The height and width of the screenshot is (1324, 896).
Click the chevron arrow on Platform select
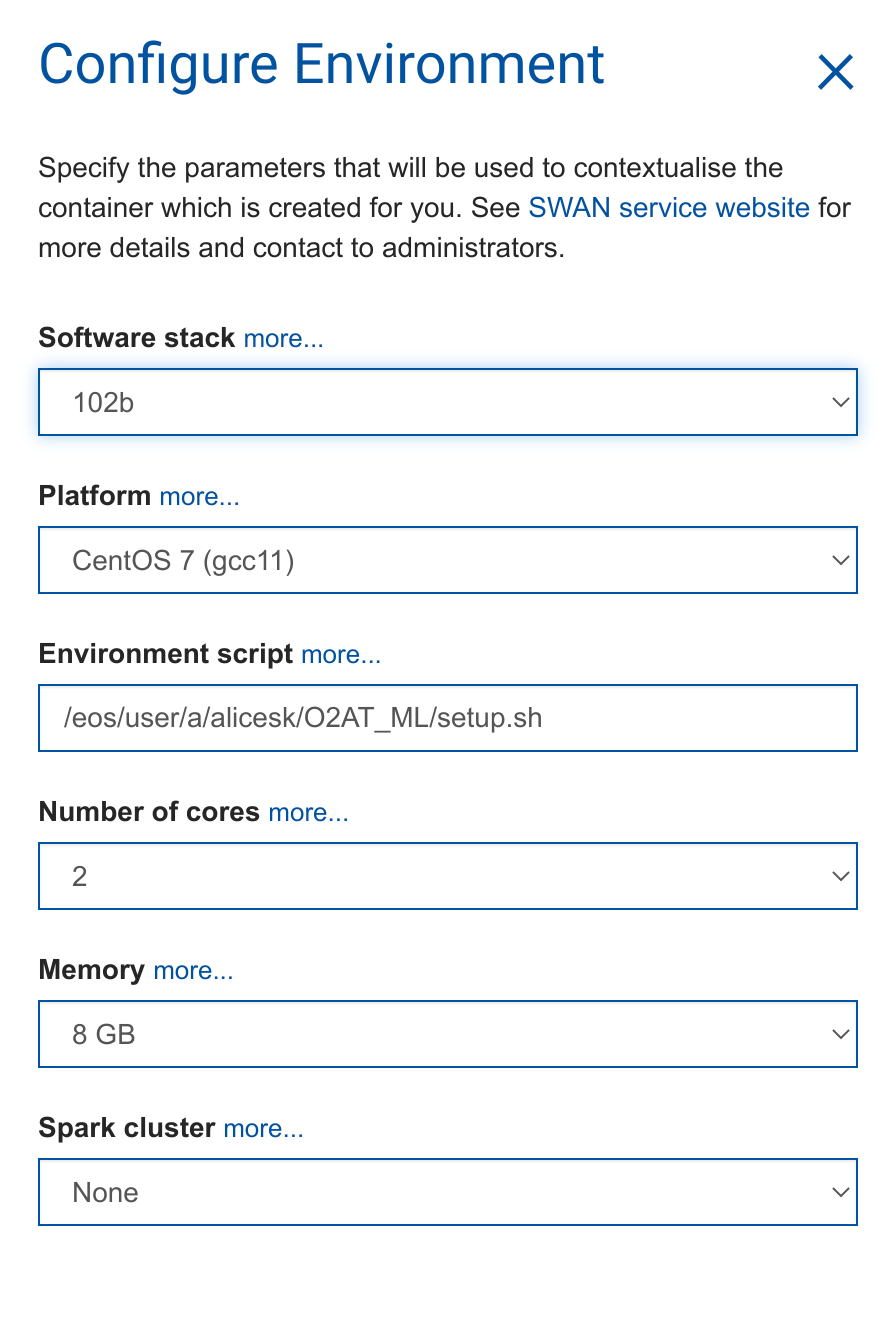tap(839, 561)
